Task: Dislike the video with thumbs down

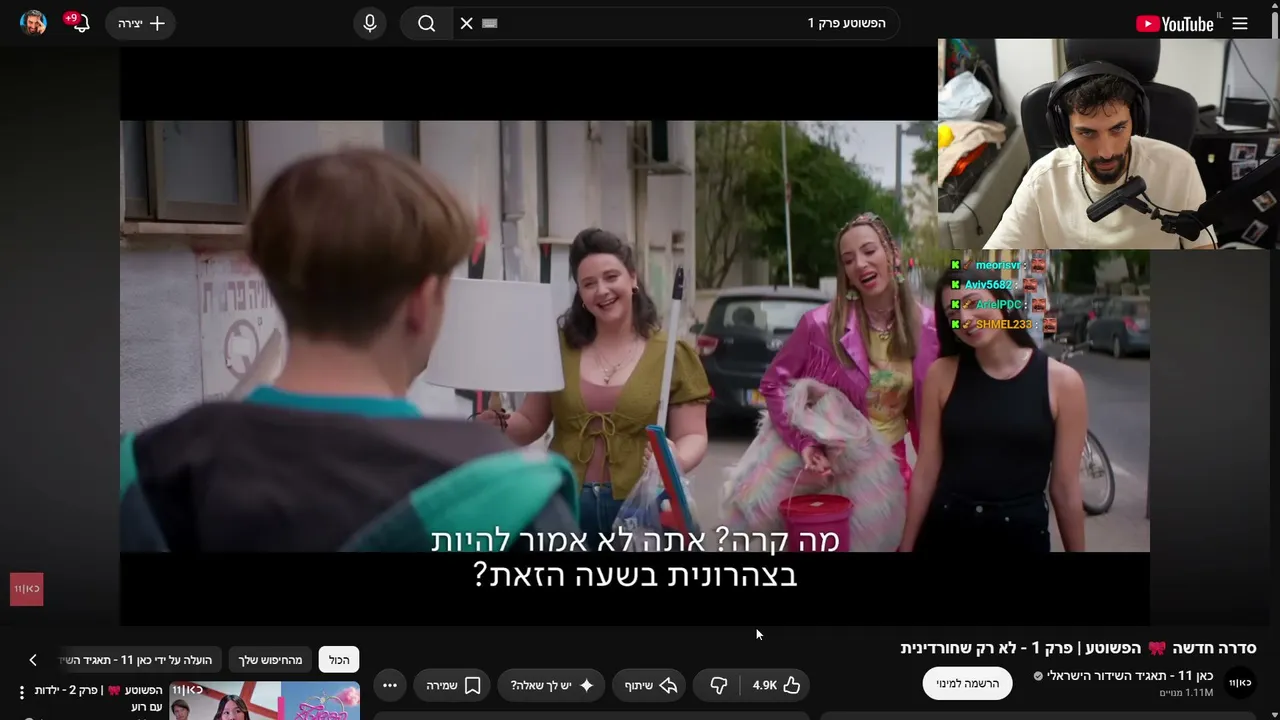Action: [x=718, y=685]
